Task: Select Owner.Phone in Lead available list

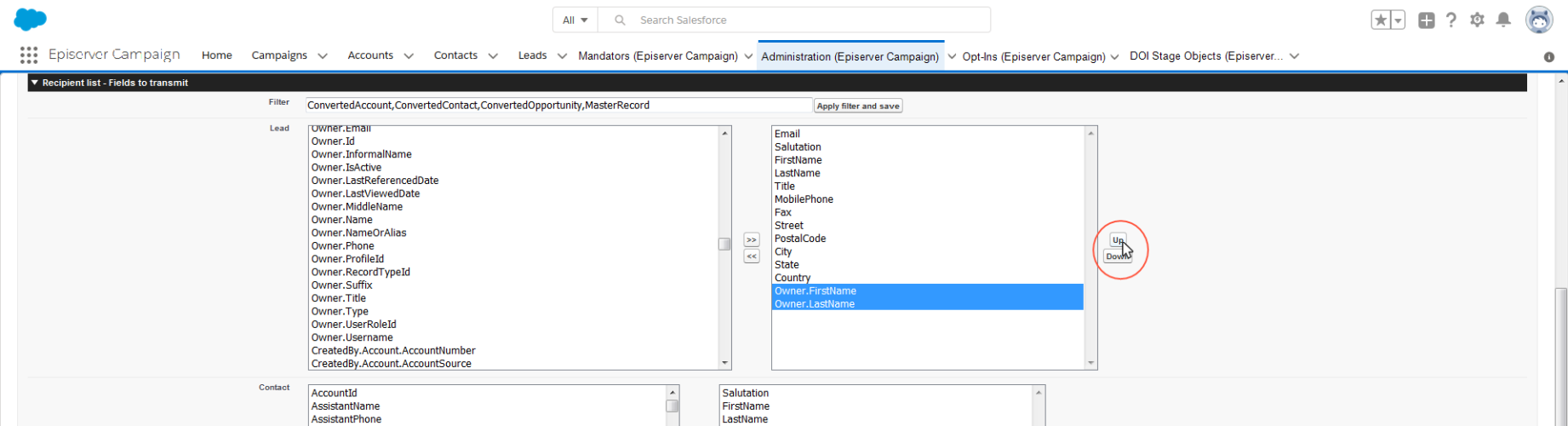Action: coord(342,246)
